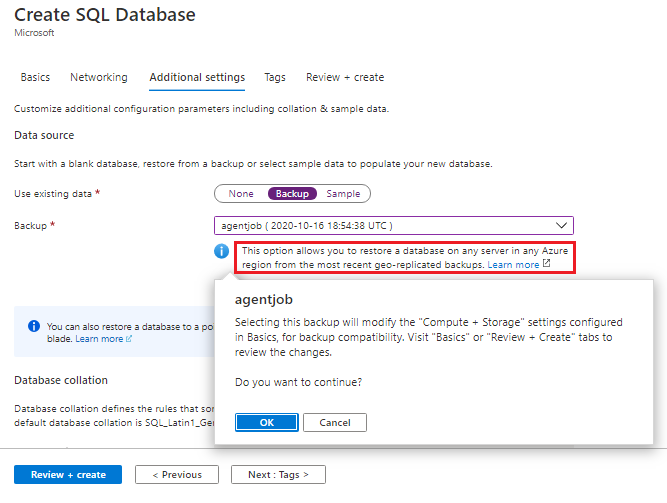Switch to the Basics tab
The width and height of the screenshot is (667, 503).
35,77
